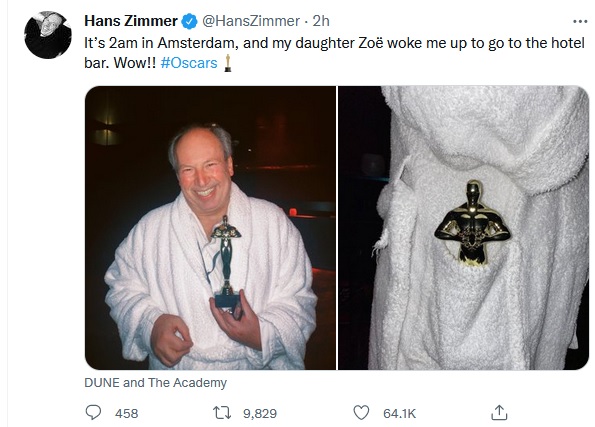Click the 64.1K likes count
Image resolution: width=595 pixels, height=427 pixels.
click(400, 413)
